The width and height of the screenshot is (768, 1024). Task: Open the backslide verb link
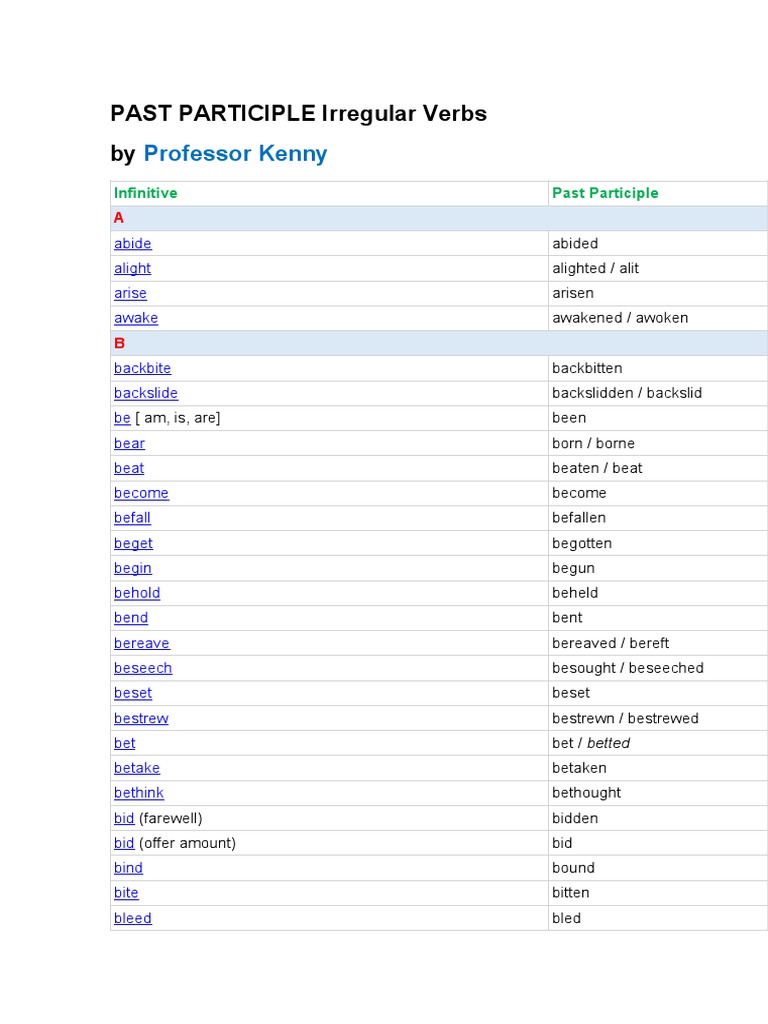tap(146, 393)
